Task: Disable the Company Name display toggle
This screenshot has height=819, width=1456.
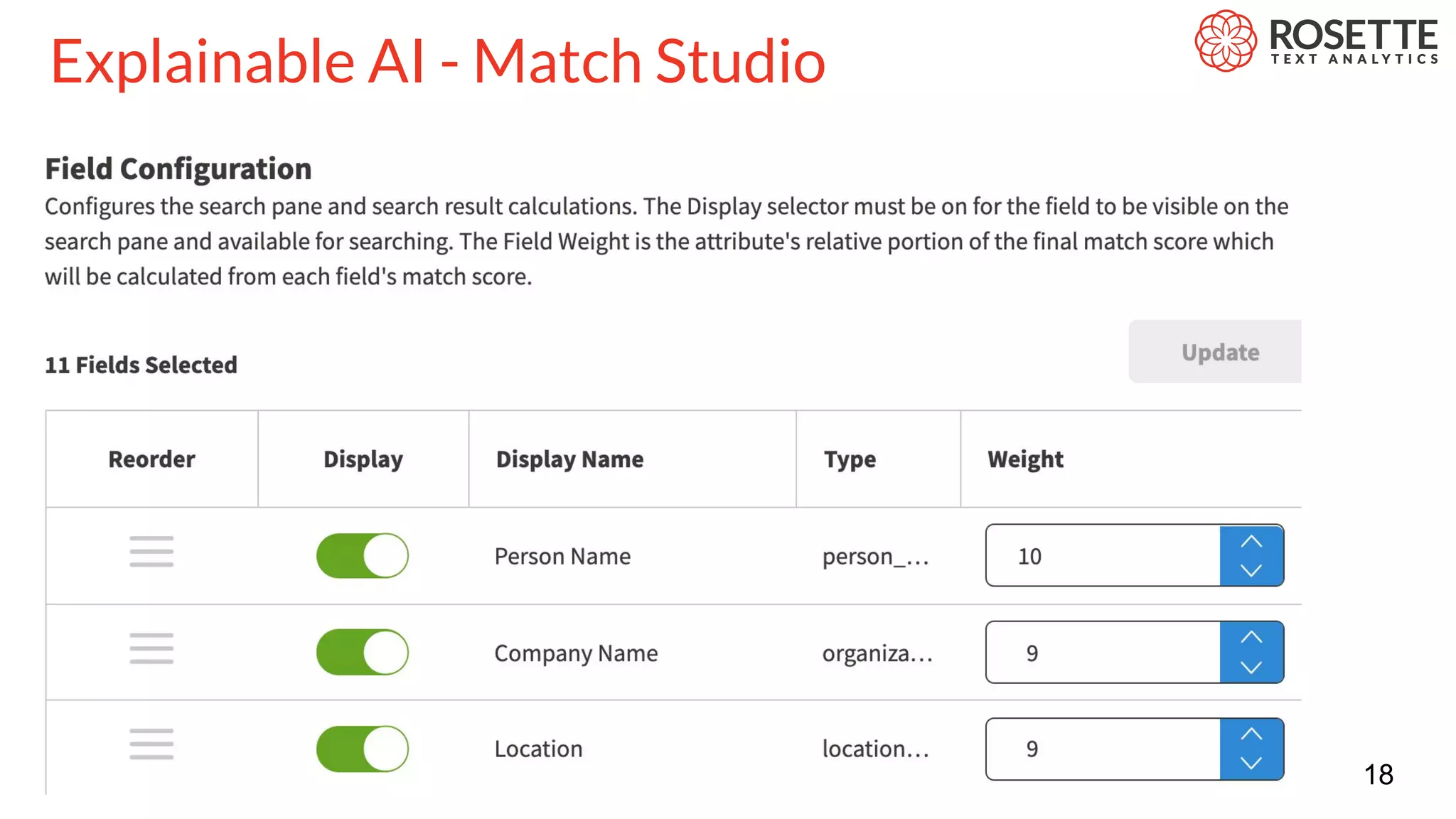Action: tap(363, 653)
